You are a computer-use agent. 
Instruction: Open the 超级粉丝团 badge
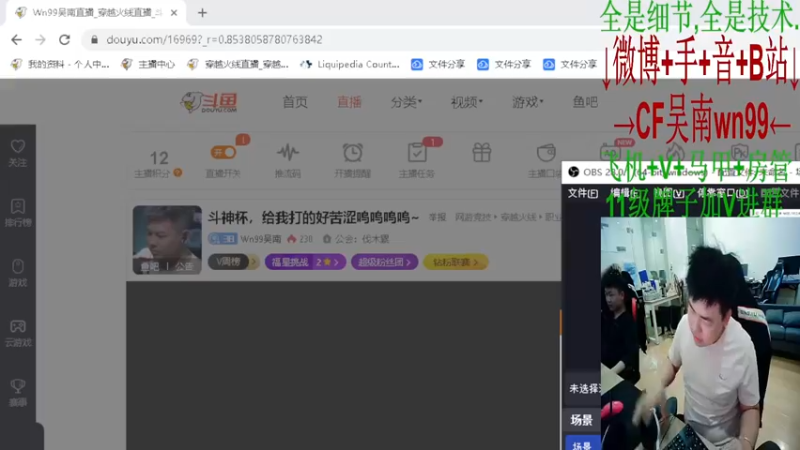(385, 262)
